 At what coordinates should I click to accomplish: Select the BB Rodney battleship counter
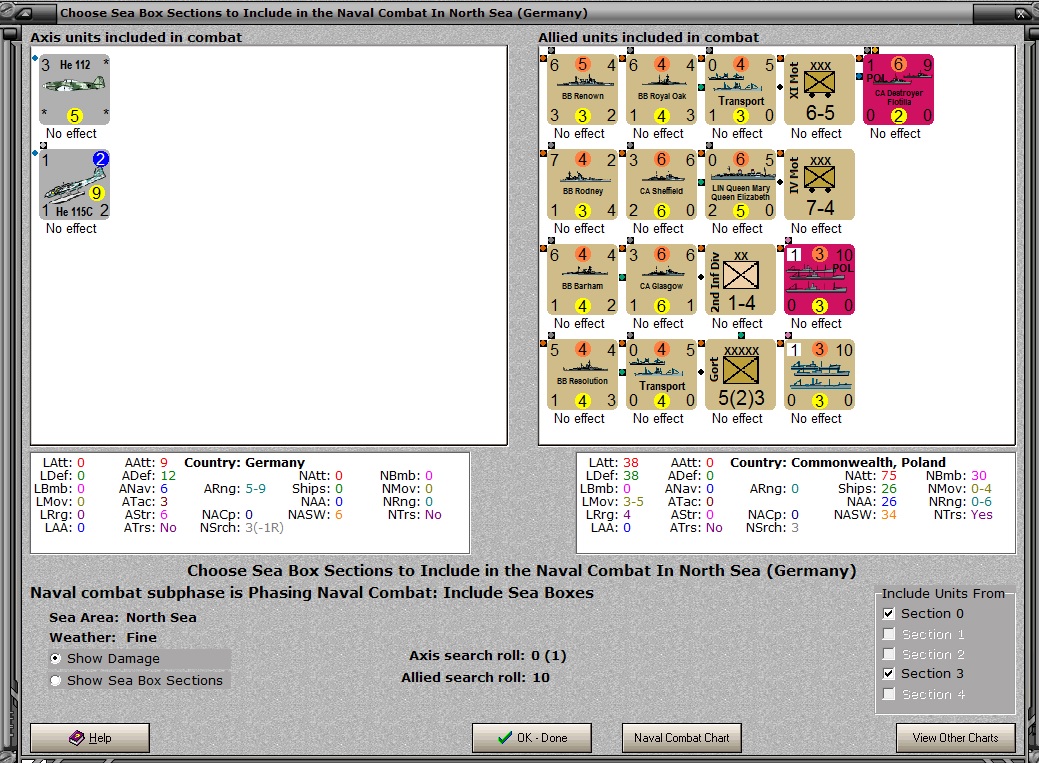(x=582, y=184)
